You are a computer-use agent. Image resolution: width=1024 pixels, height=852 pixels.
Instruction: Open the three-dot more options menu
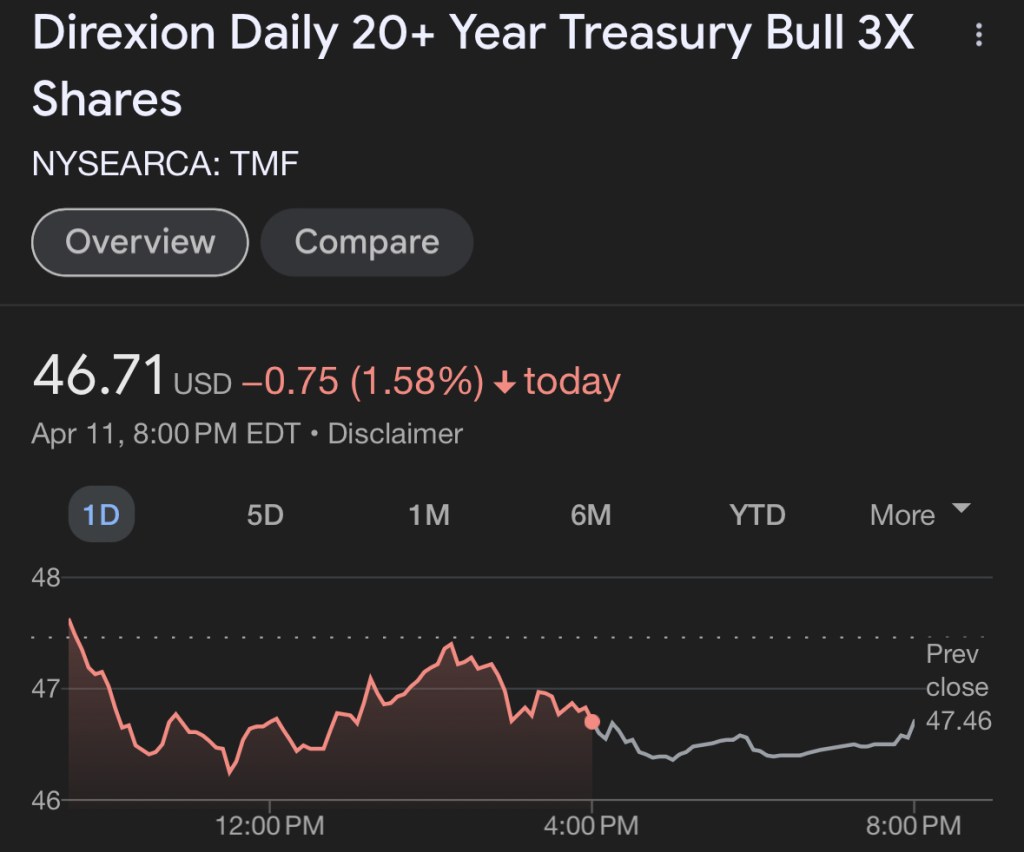pyautogui.click(x=978, y=37)
